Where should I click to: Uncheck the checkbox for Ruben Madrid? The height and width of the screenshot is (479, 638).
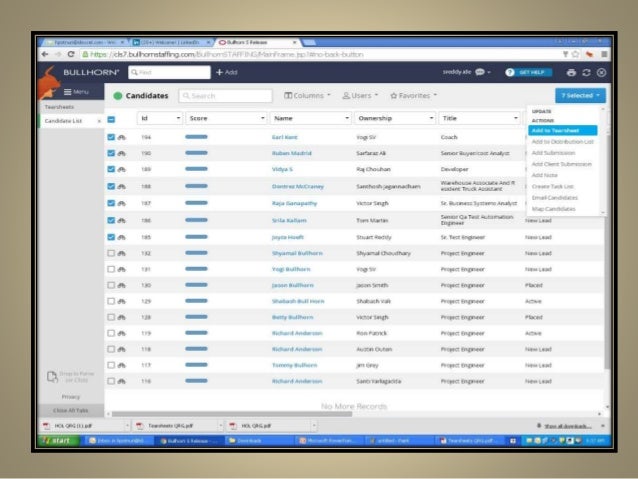pyautogui.click(x=111, y=153)
